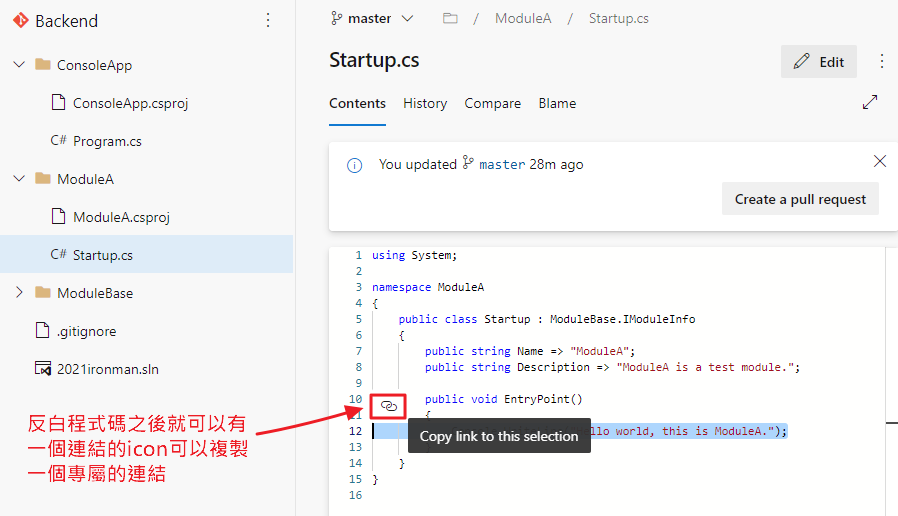The height and width of the screenshot is (516, 898).
Task: Open ConsoleApp.csproj file
Action: tap(131, 103)
